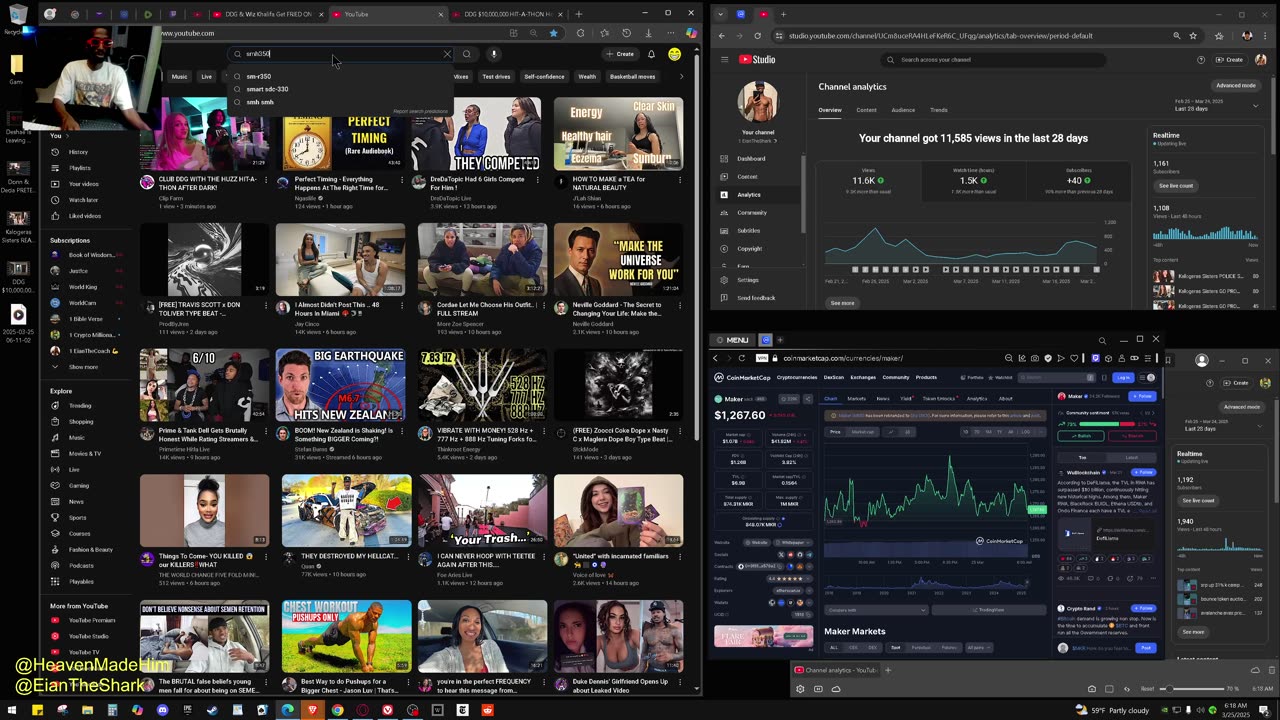Viewport: 1280px width, 720px height.
Task: Click the Opera search tabs magnifier icon
Action: 1102,340
